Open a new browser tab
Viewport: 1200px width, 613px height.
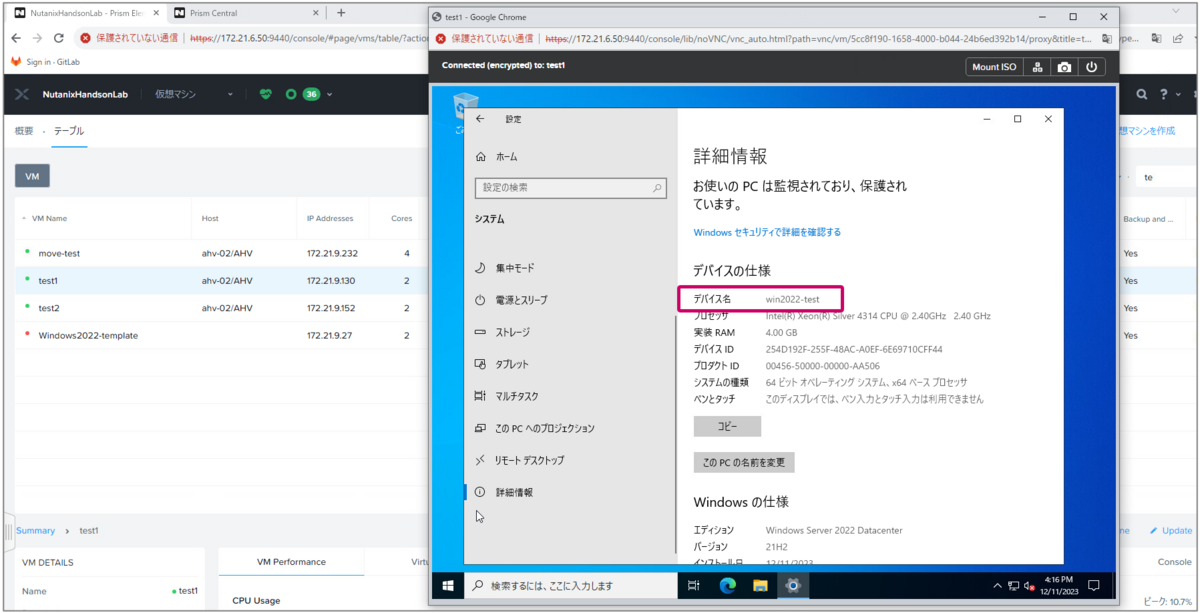coord(341,13)
